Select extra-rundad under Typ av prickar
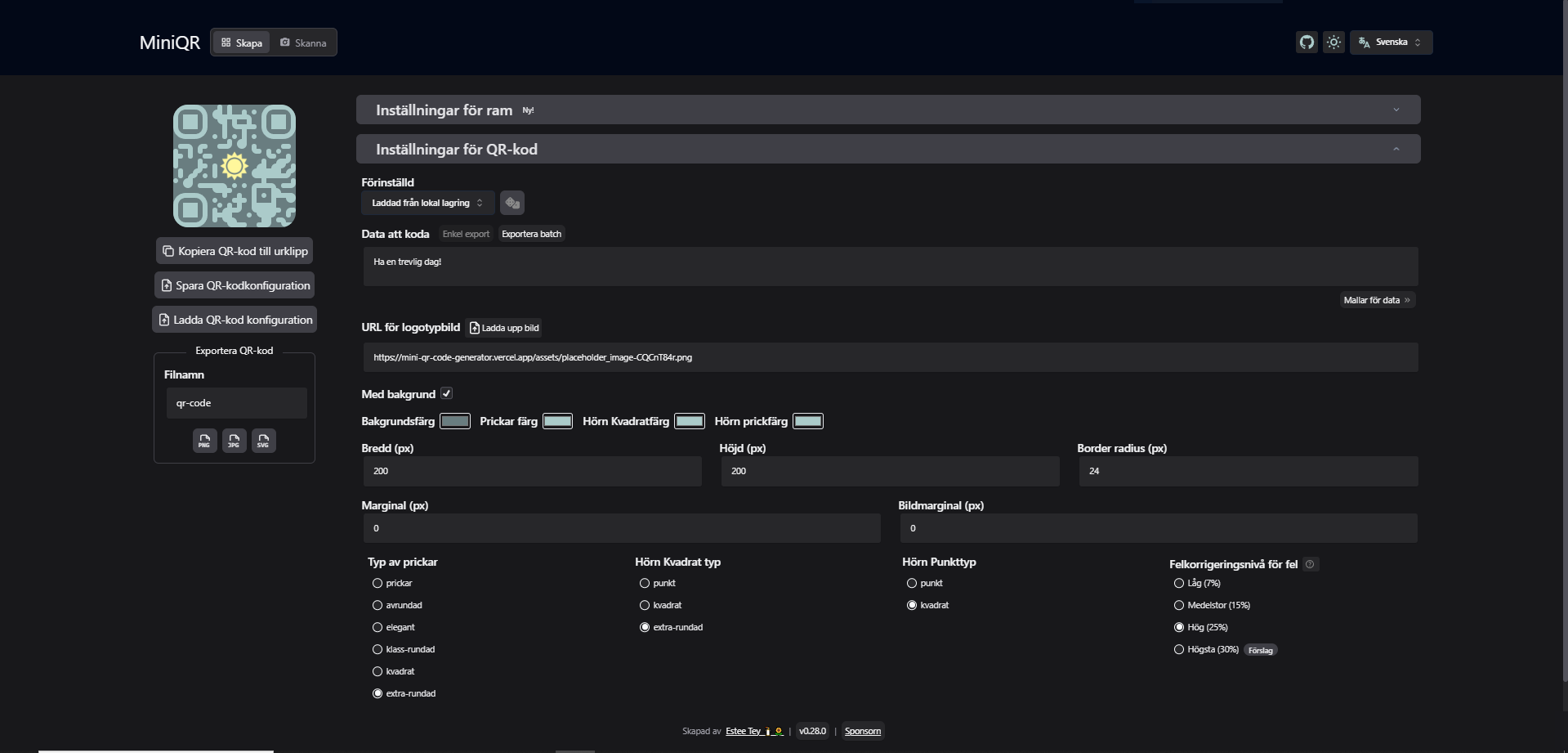 tap(377, 693)
